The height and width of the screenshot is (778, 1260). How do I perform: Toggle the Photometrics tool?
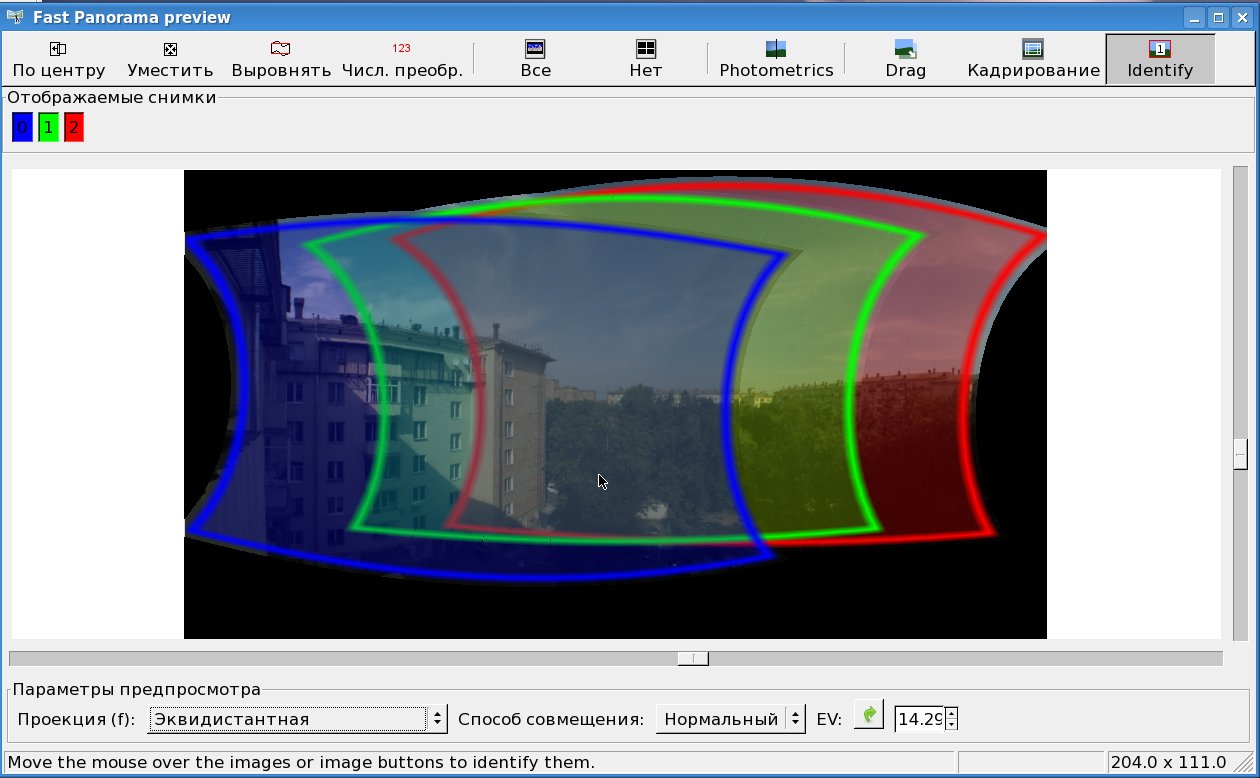coord(776,59)
